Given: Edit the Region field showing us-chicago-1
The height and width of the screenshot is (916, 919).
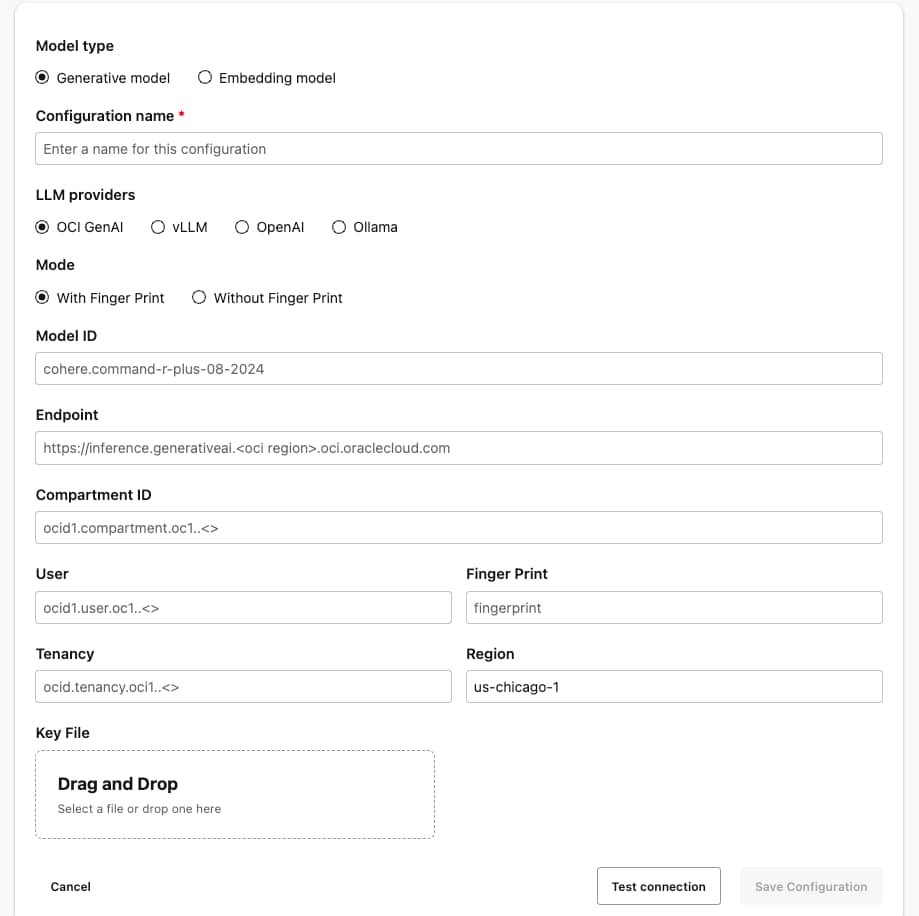Looking at the screenshot, I should [x=674, y=686].
